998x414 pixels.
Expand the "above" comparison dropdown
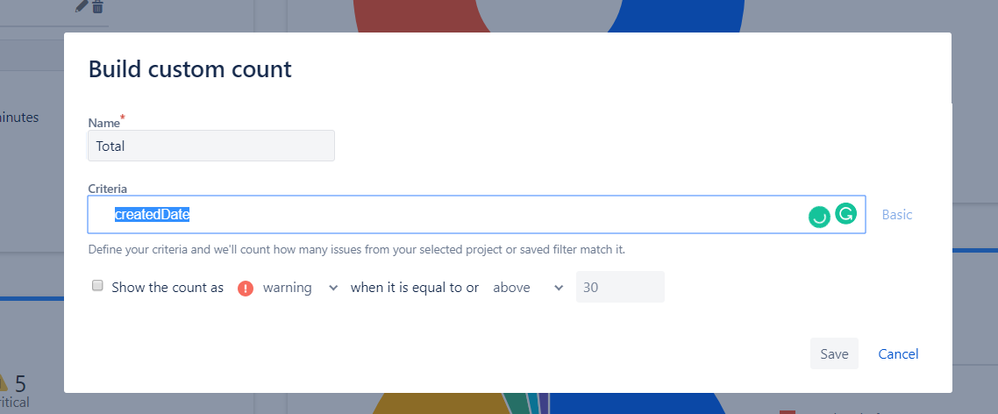(528, 288)
